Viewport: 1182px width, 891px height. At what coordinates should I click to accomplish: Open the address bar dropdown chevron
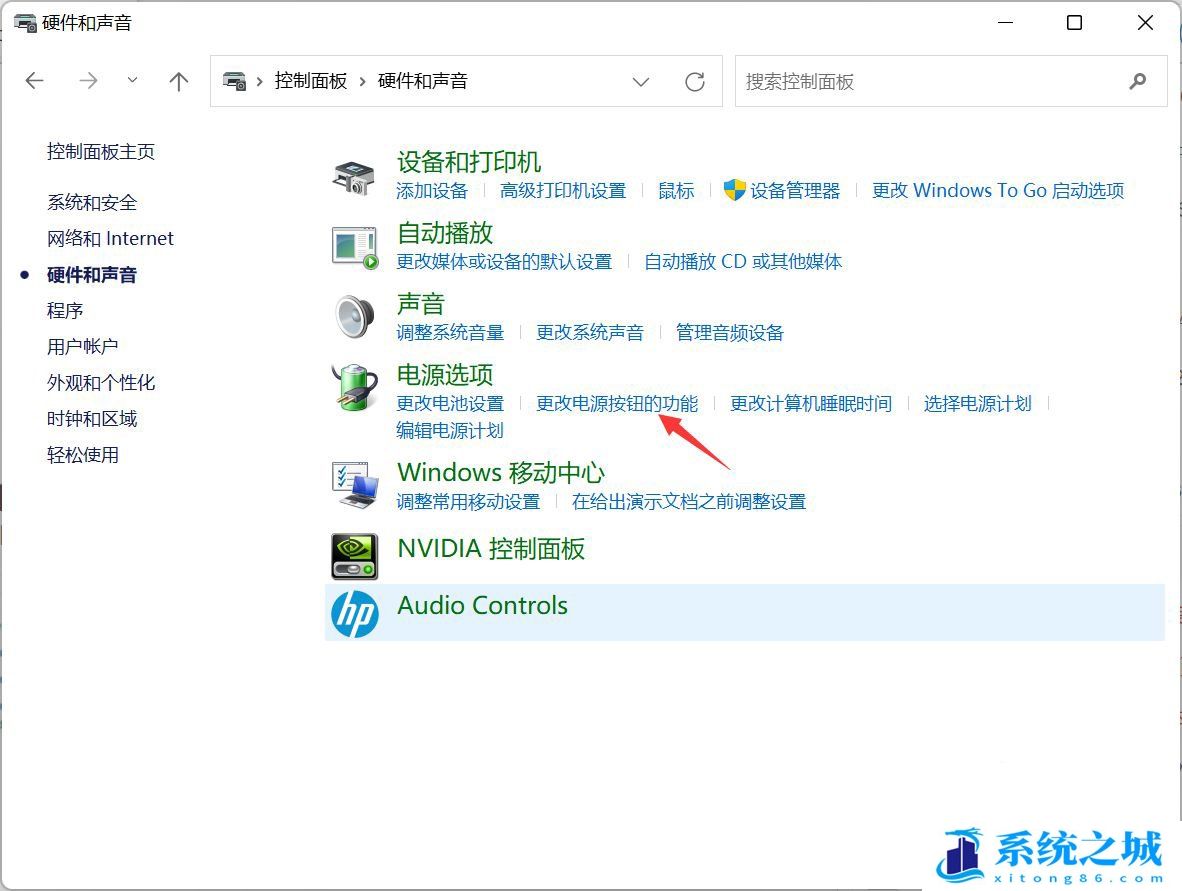[641, 81]
